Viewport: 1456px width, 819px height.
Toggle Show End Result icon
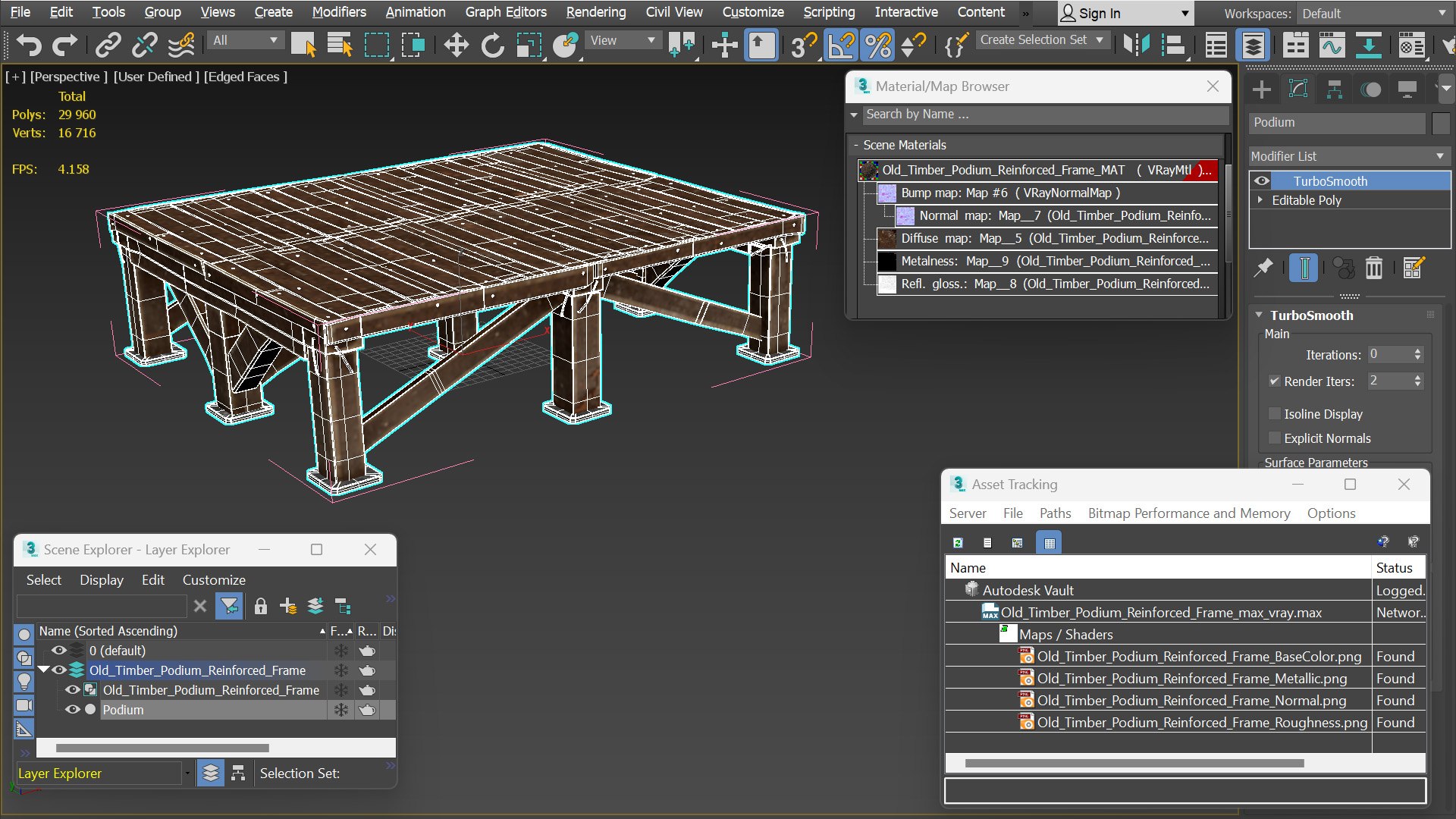tap(1304, 268)
